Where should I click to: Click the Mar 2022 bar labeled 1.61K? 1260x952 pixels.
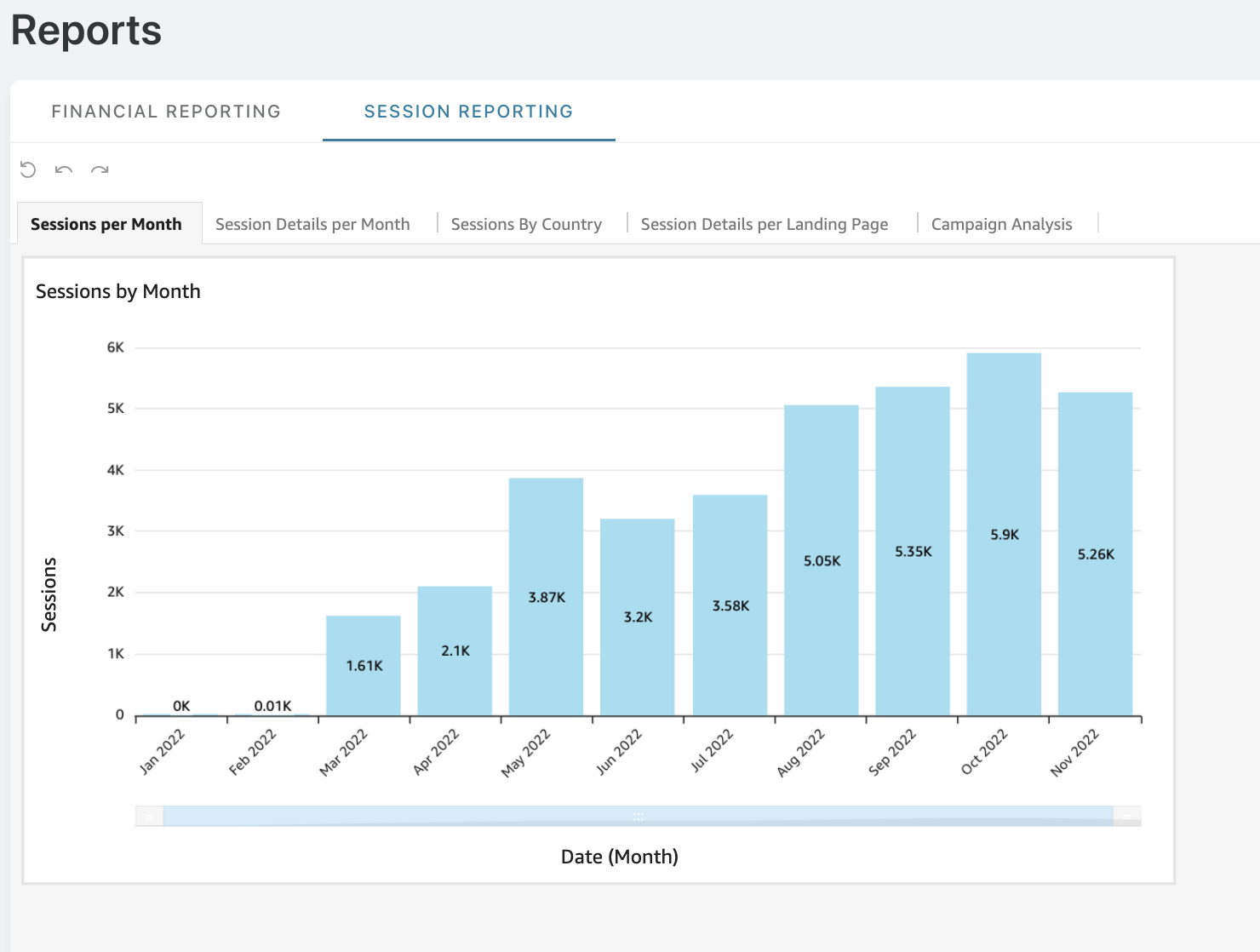point(364,665)
